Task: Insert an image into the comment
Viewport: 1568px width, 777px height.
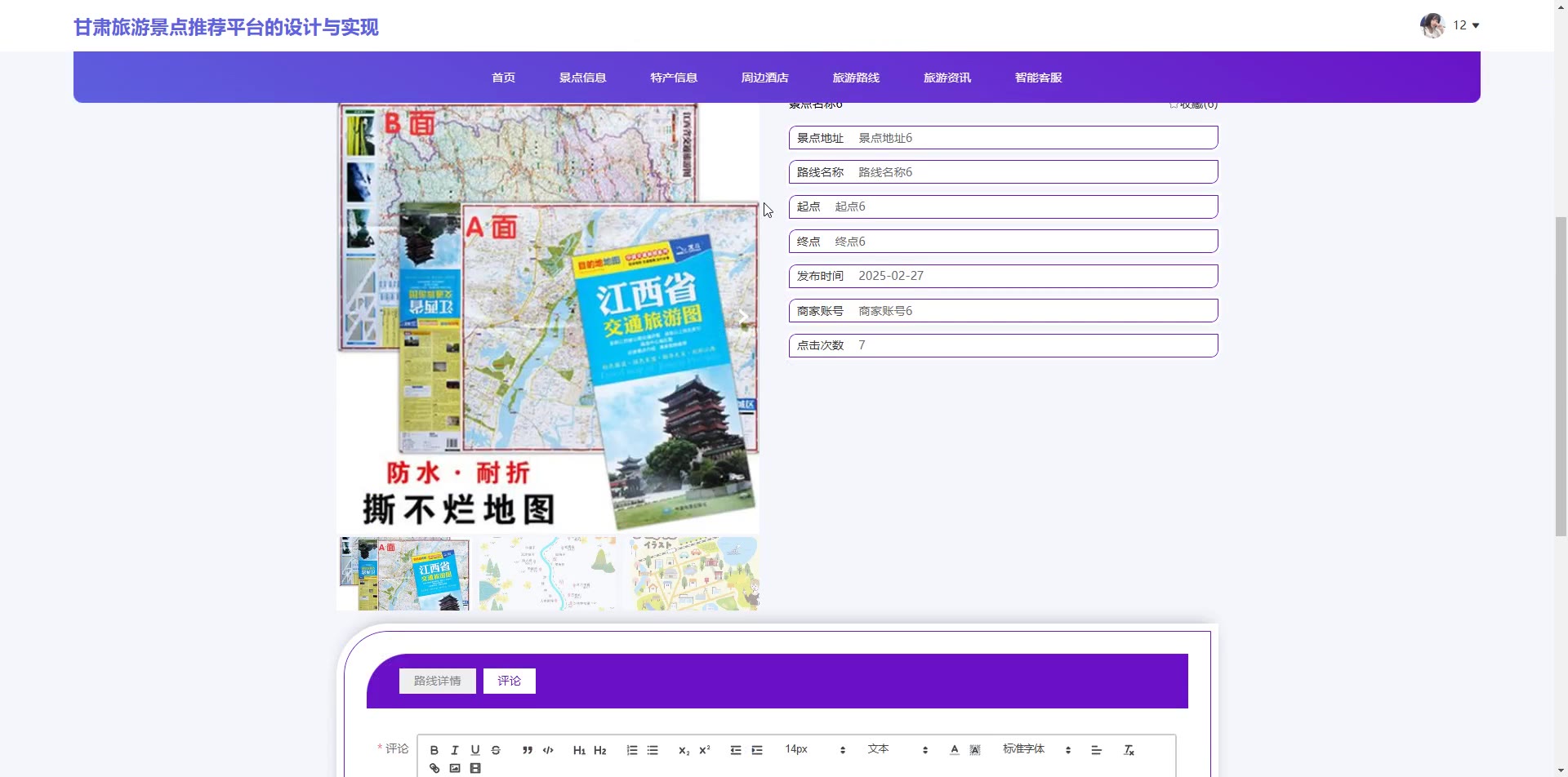Action: point(455,768)
